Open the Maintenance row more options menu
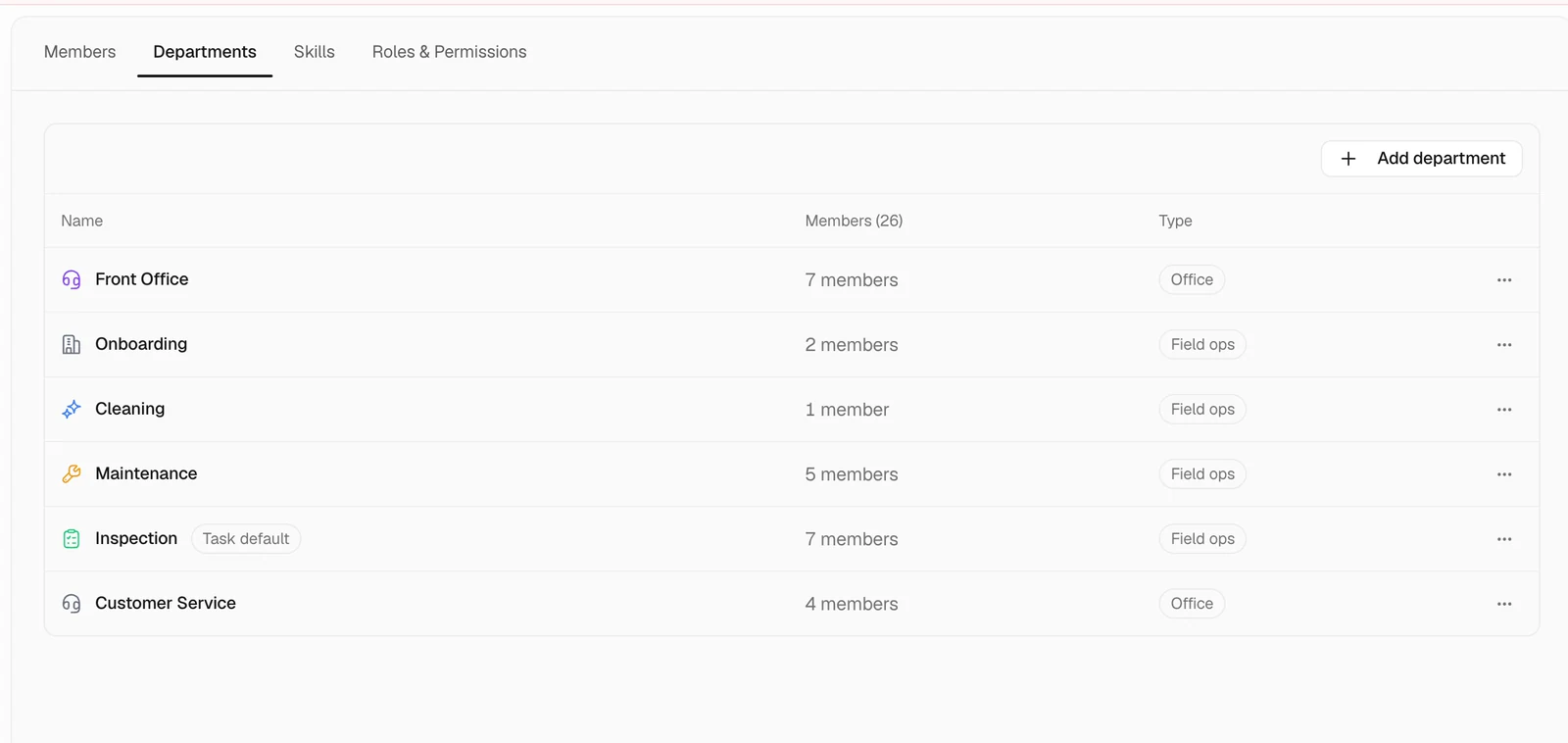 1504,474
